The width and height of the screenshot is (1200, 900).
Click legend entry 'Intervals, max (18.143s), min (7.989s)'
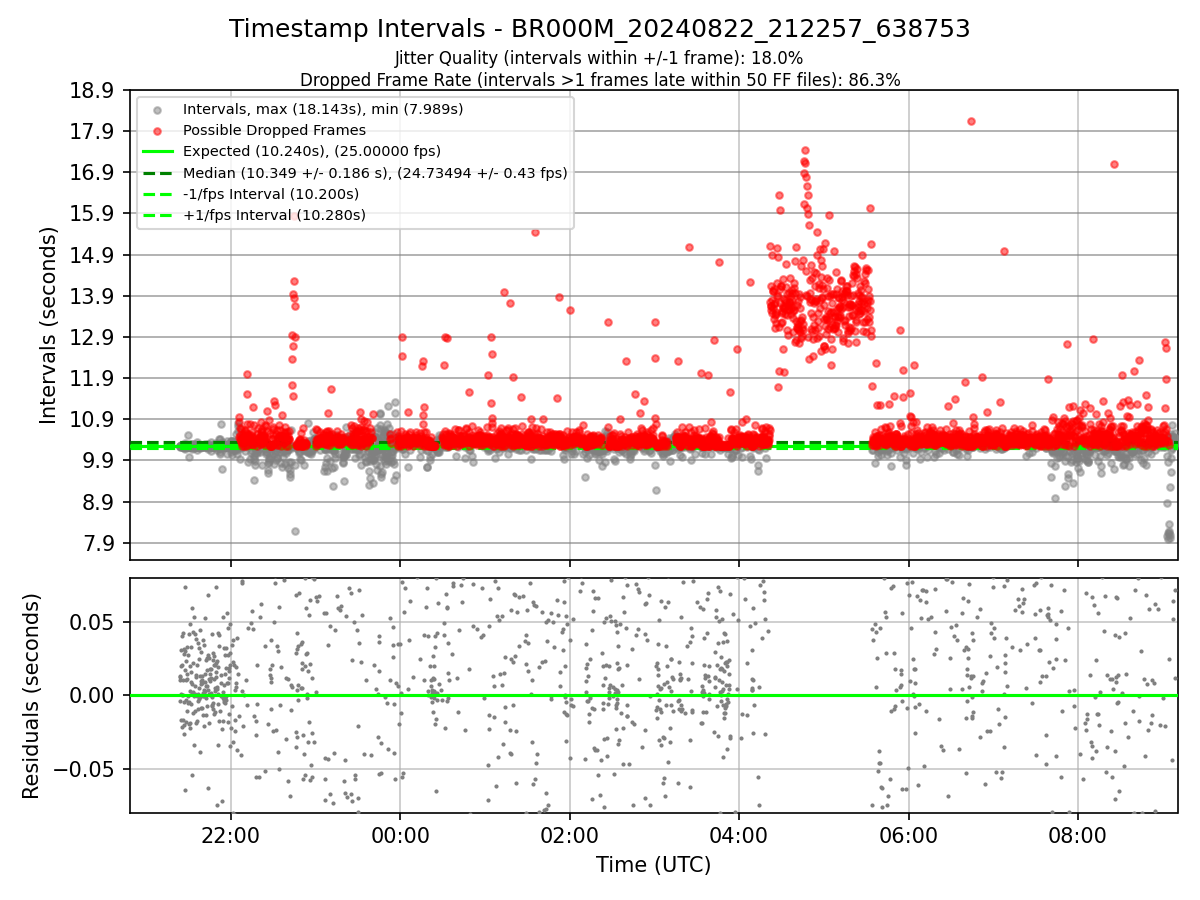323,109
